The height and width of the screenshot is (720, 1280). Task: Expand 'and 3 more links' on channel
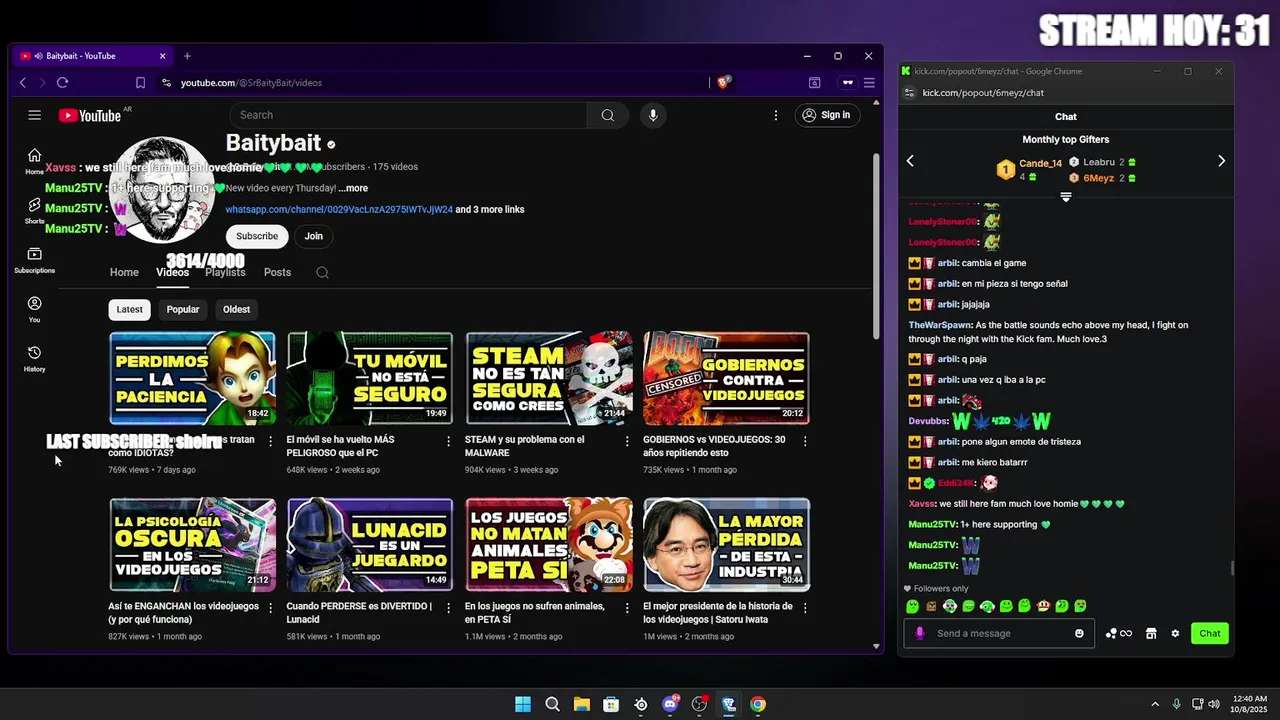(x=490, y=210)
